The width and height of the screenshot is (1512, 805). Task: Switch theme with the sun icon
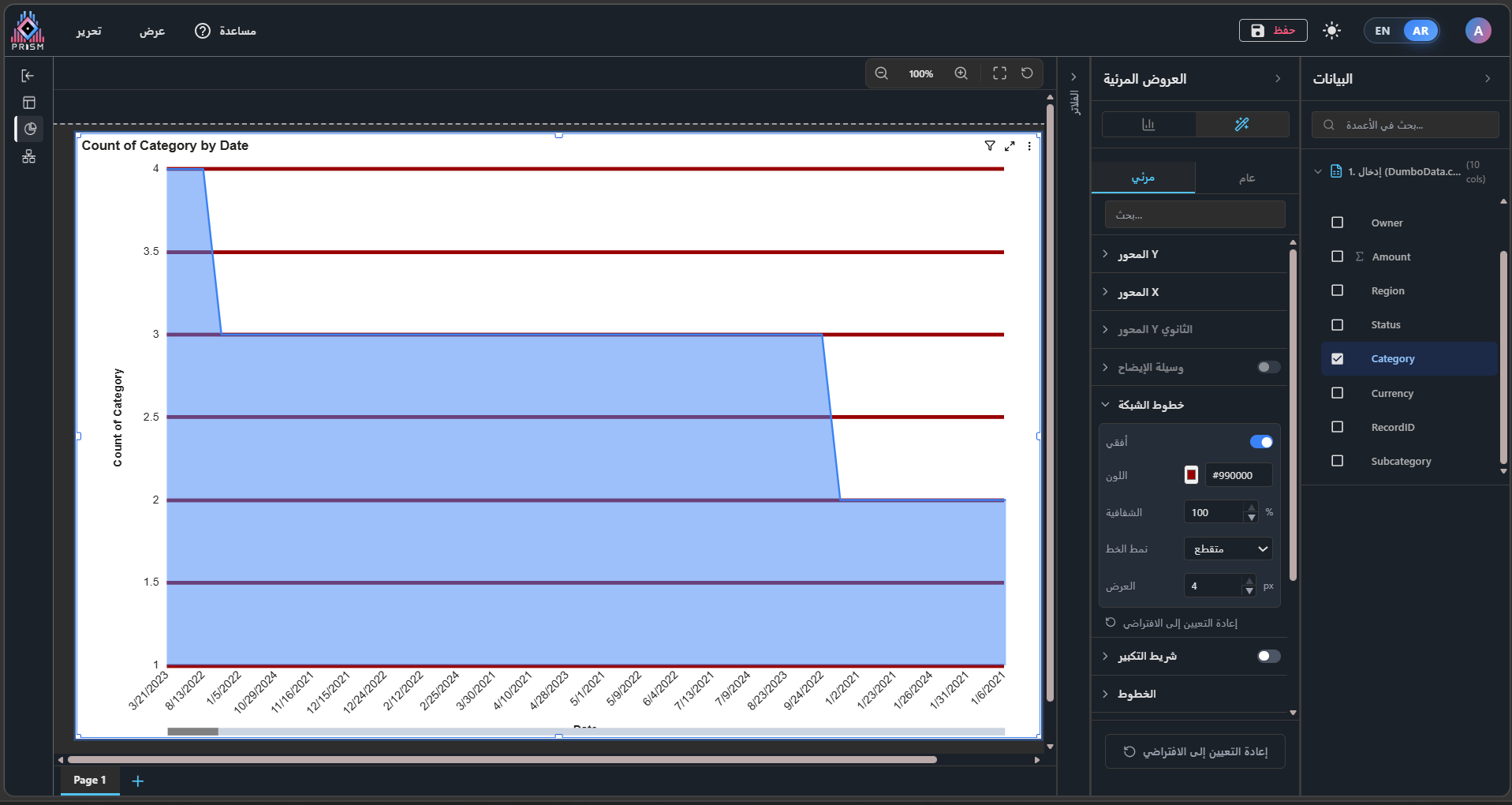pos(1331,31)
